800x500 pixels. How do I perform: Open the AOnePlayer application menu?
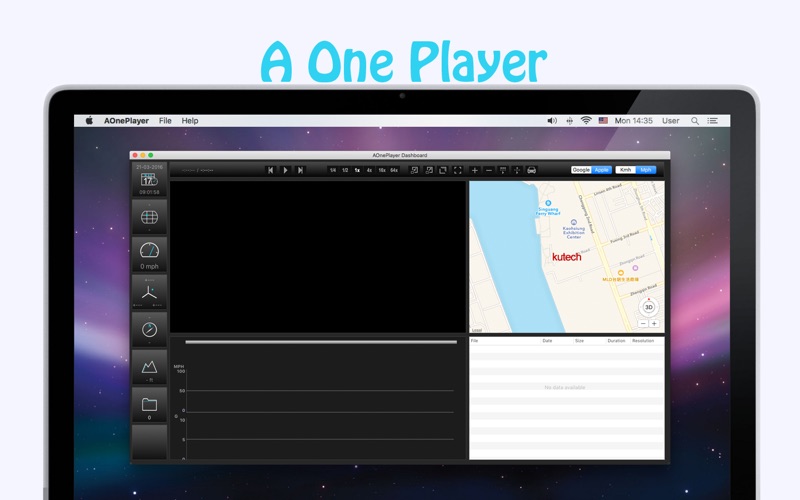tap(126, 121)
